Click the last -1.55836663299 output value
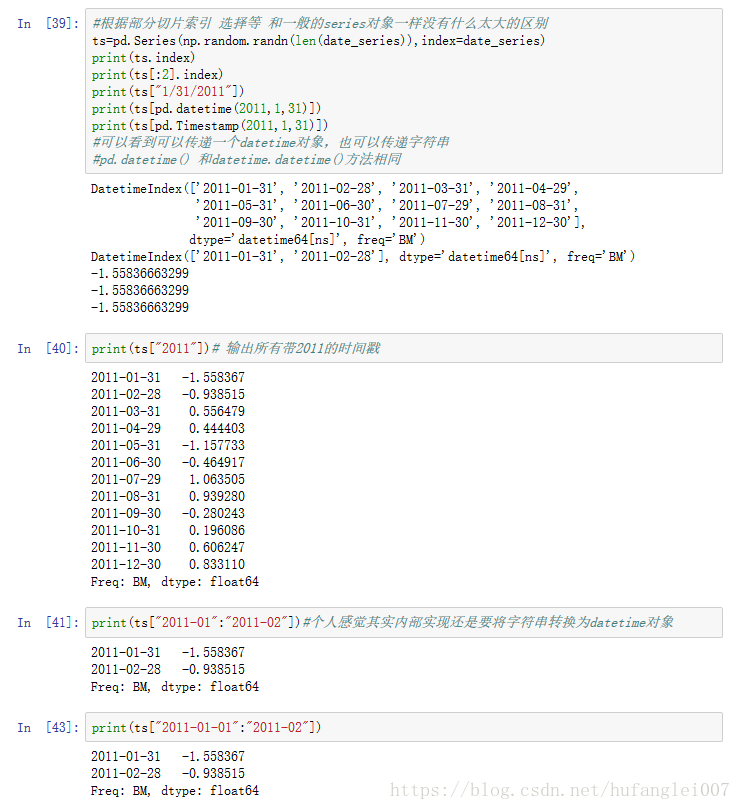Viewport: 741px width, 810px height. pyautogui.click(x=140, y=308)
